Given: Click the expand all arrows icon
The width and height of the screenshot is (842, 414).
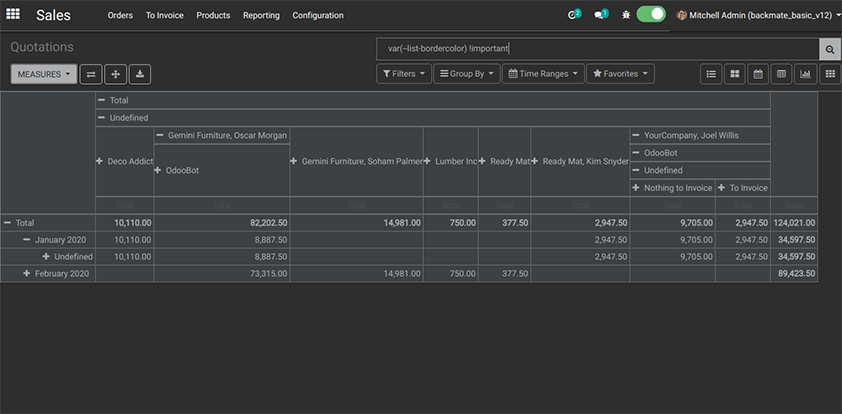Looking at the screenshot, I should [x=115, y=75].
